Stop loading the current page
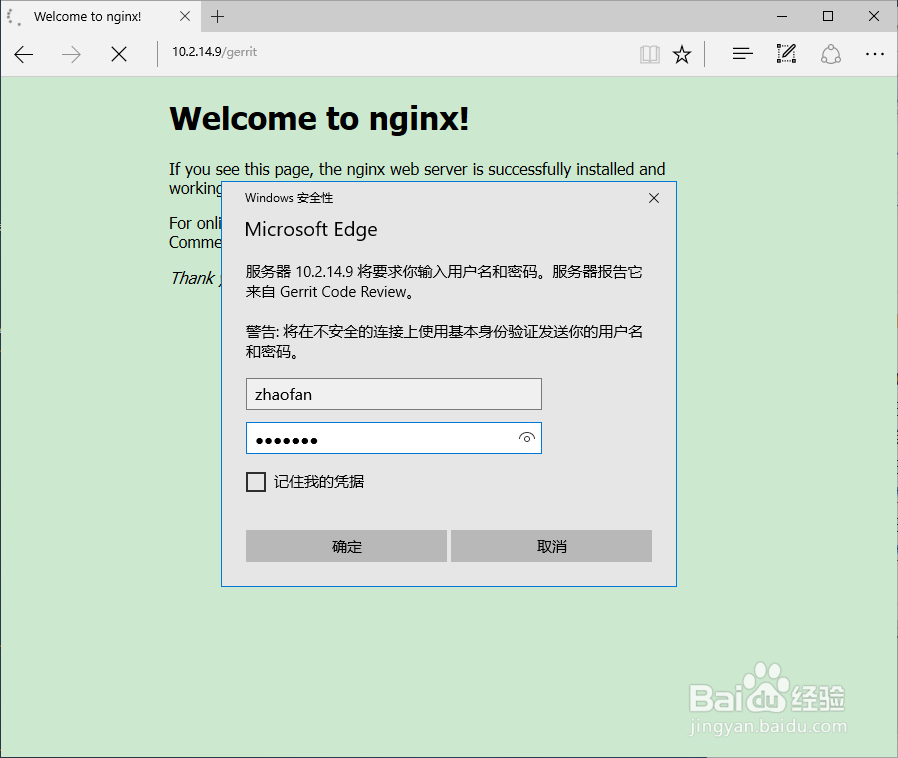 118,54
